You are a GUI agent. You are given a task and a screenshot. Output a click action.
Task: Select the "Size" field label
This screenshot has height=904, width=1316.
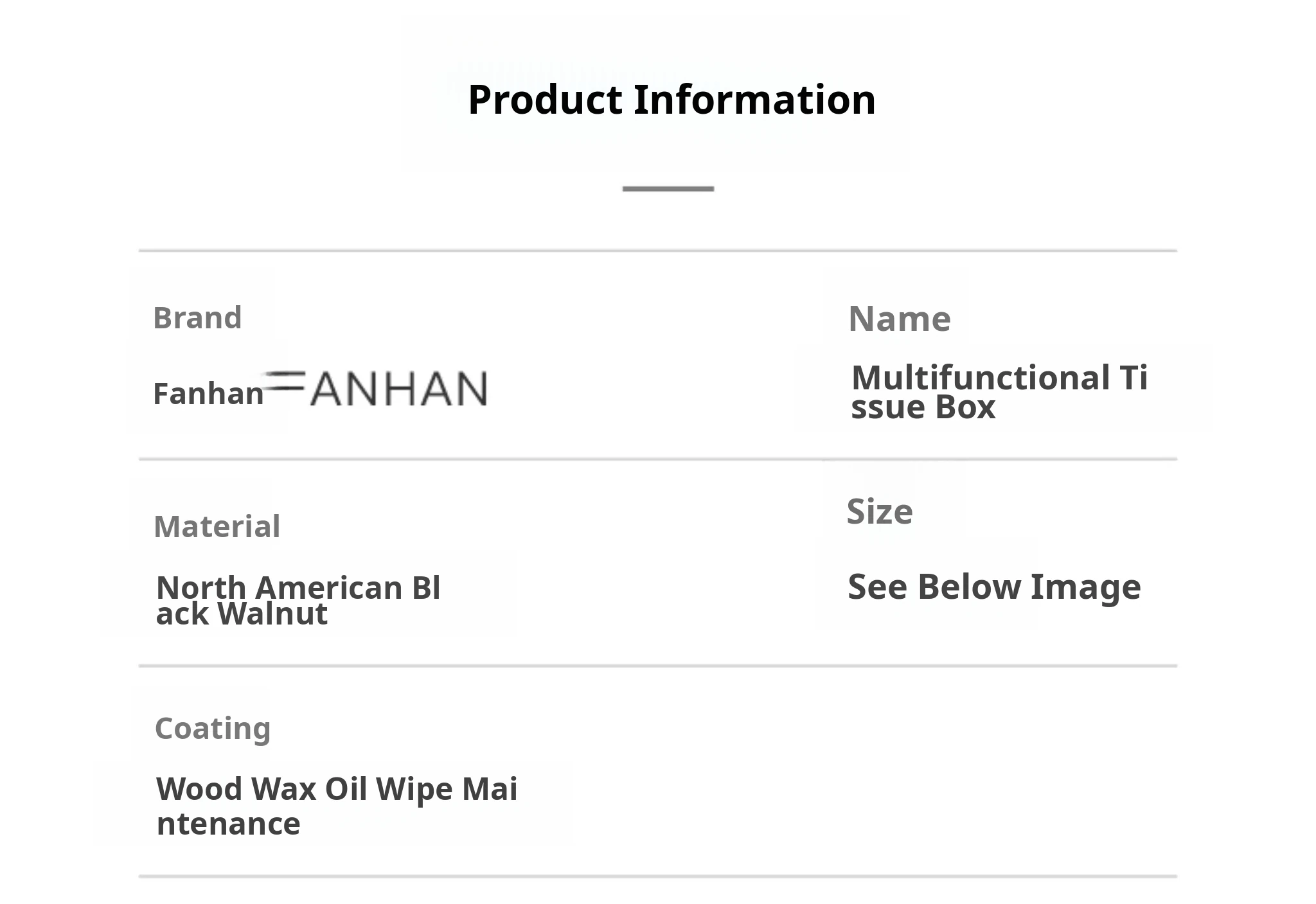point(879,511)
